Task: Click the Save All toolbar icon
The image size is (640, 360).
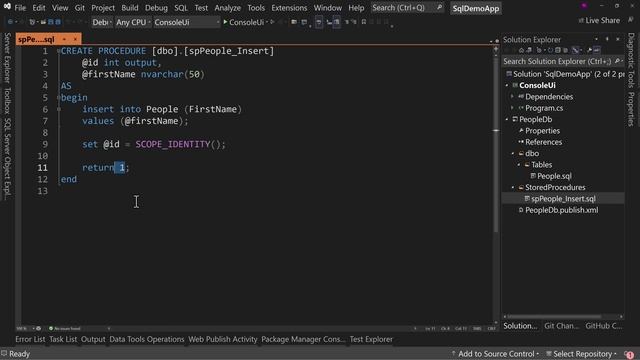Action: pyautogui.click(x=58, y=22)
